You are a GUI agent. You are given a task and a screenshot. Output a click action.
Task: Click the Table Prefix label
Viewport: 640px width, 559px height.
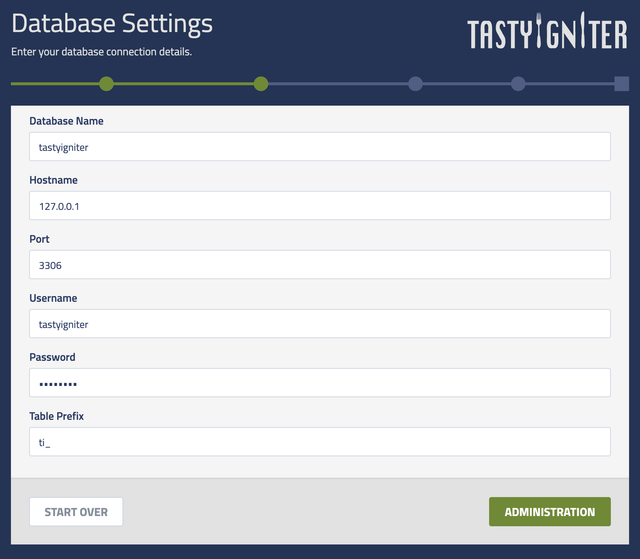[x=56, y=416]
